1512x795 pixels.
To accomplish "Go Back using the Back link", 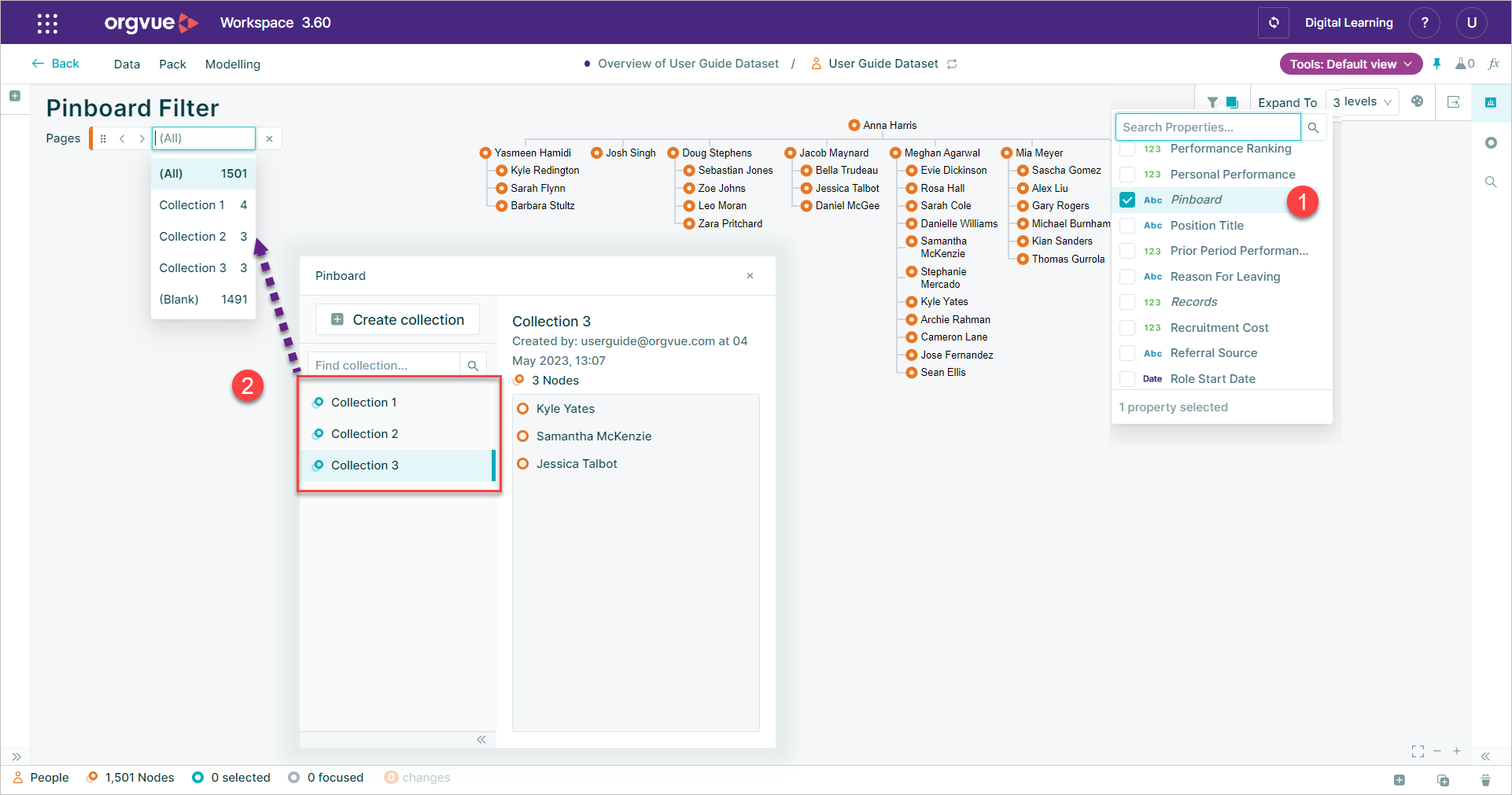I will (x=55, y=64).
